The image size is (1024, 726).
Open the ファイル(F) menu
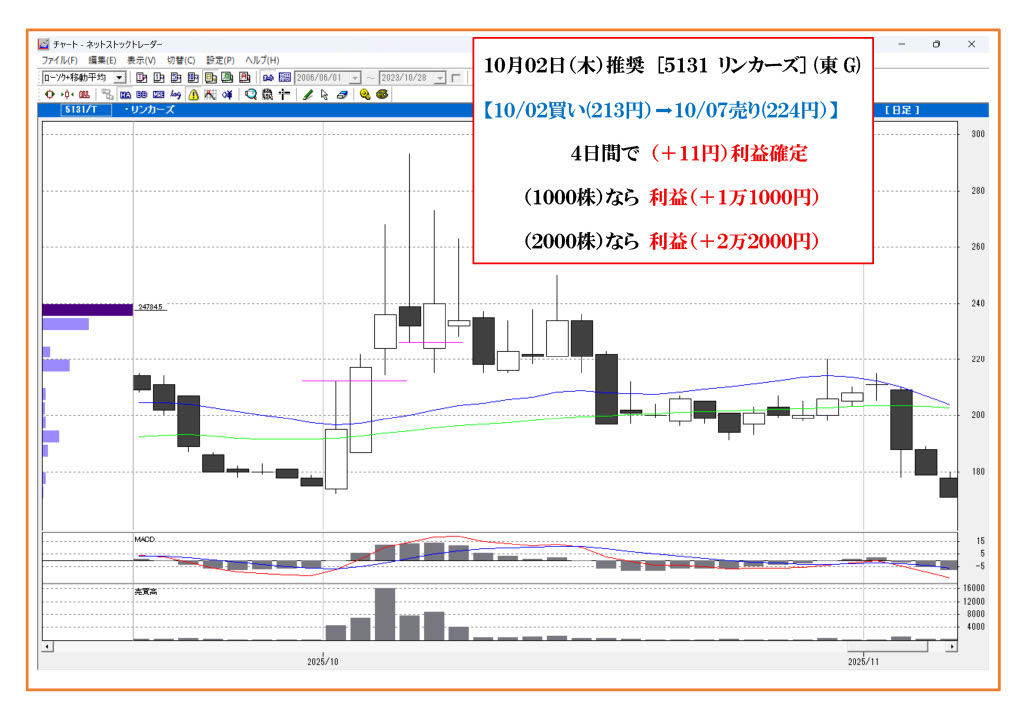(x=60, y=60)
